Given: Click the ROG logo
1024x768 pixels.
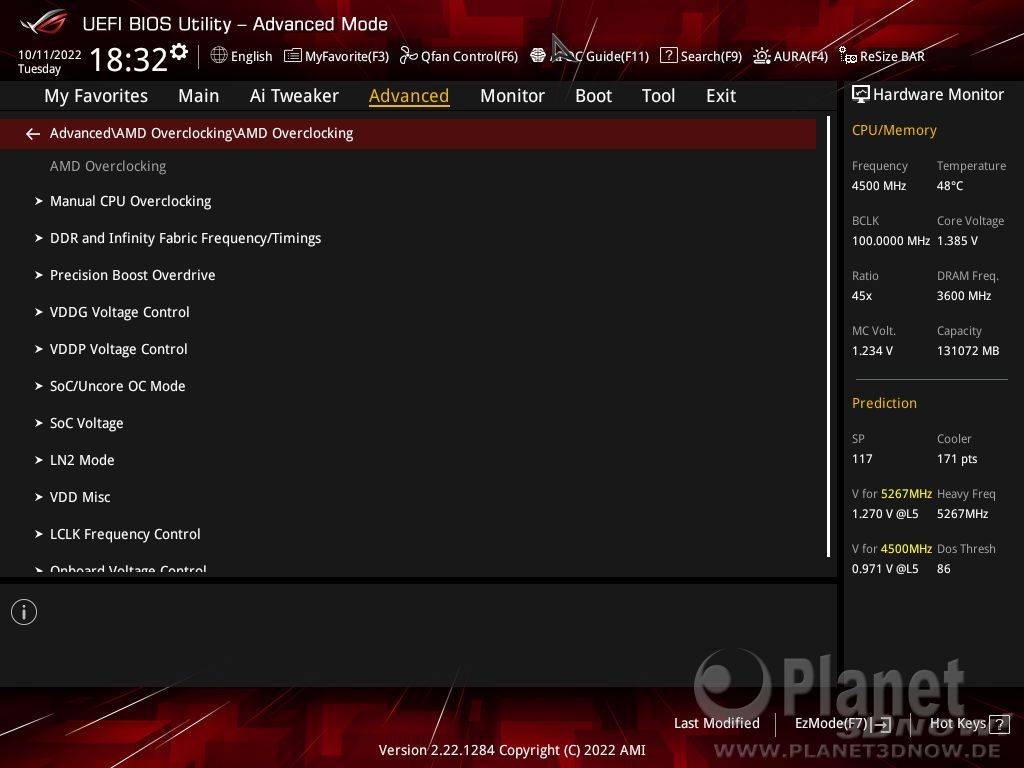Looking at the screenshot, I should pos(44,22).
